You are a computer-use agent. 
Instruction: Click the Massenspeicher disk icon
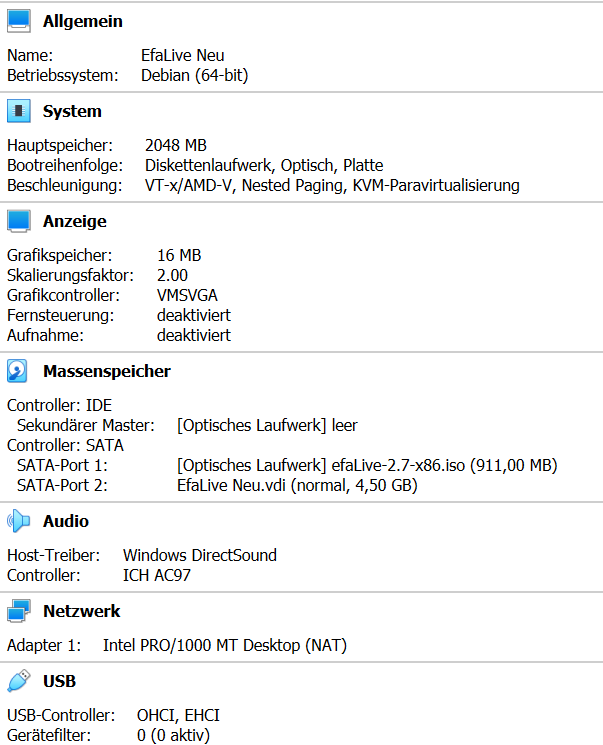(18, 371)
